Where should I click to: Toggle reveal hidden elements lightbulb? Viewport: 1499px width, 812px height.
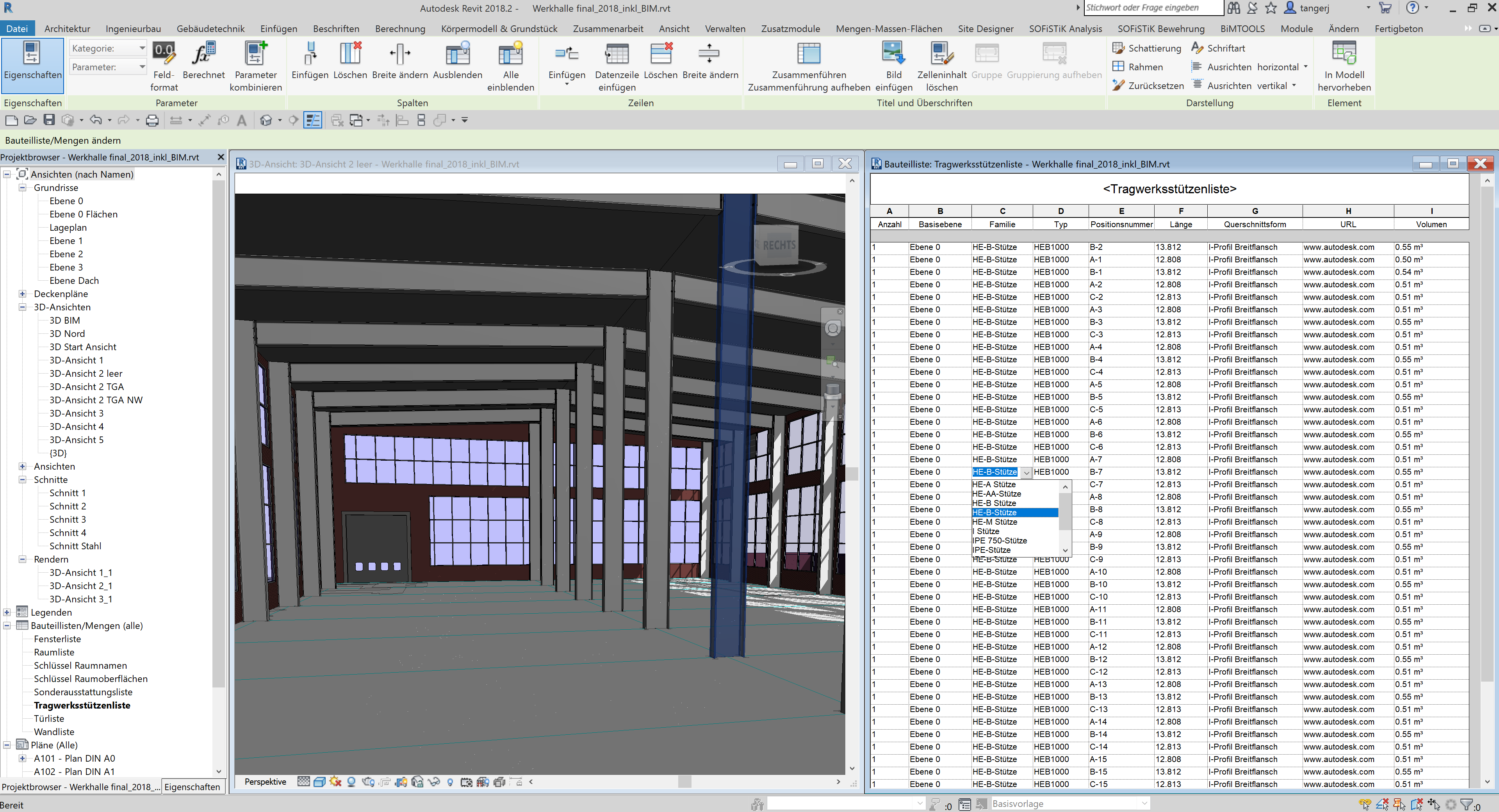[x=450, y=782]
